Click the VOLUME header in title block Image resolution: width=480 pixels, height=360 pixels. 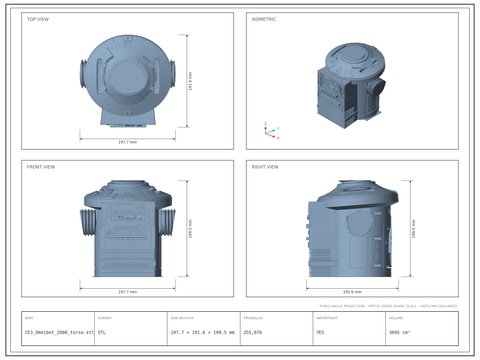point(396,318)
